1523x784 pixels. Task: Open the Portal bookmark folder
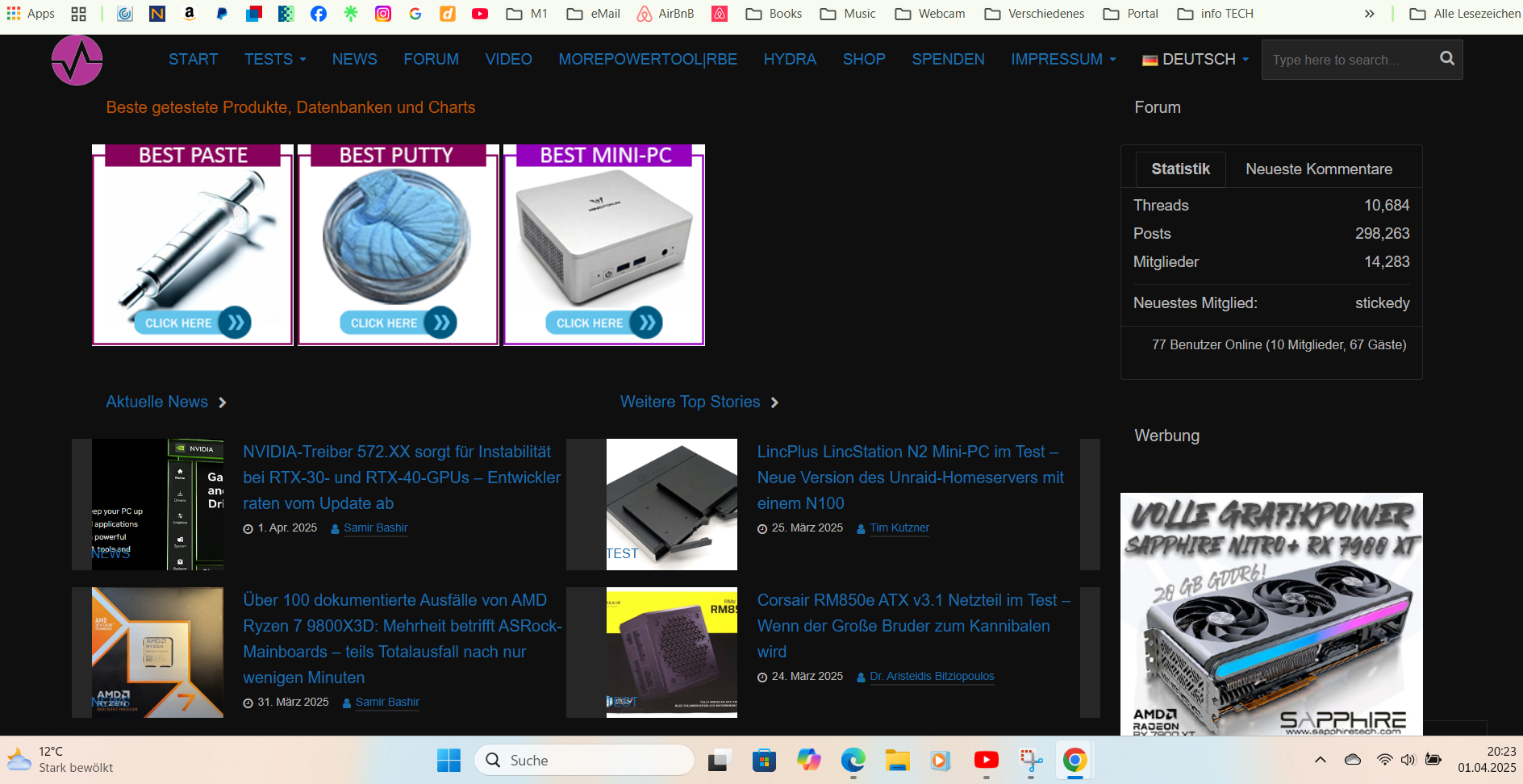pyautogui.click(x=1131, y=13)
